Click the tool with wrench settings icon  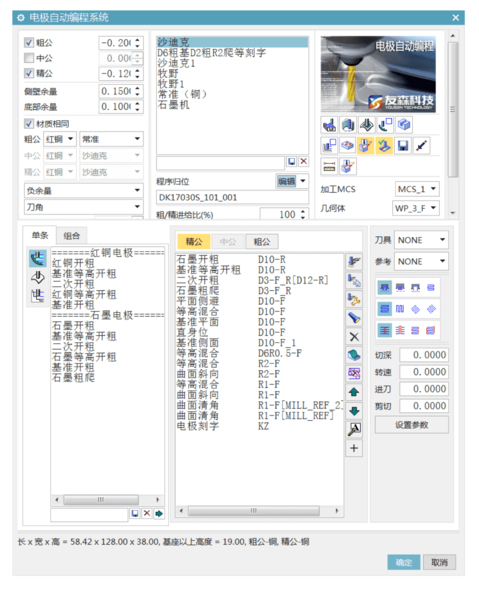click(354, 299)
